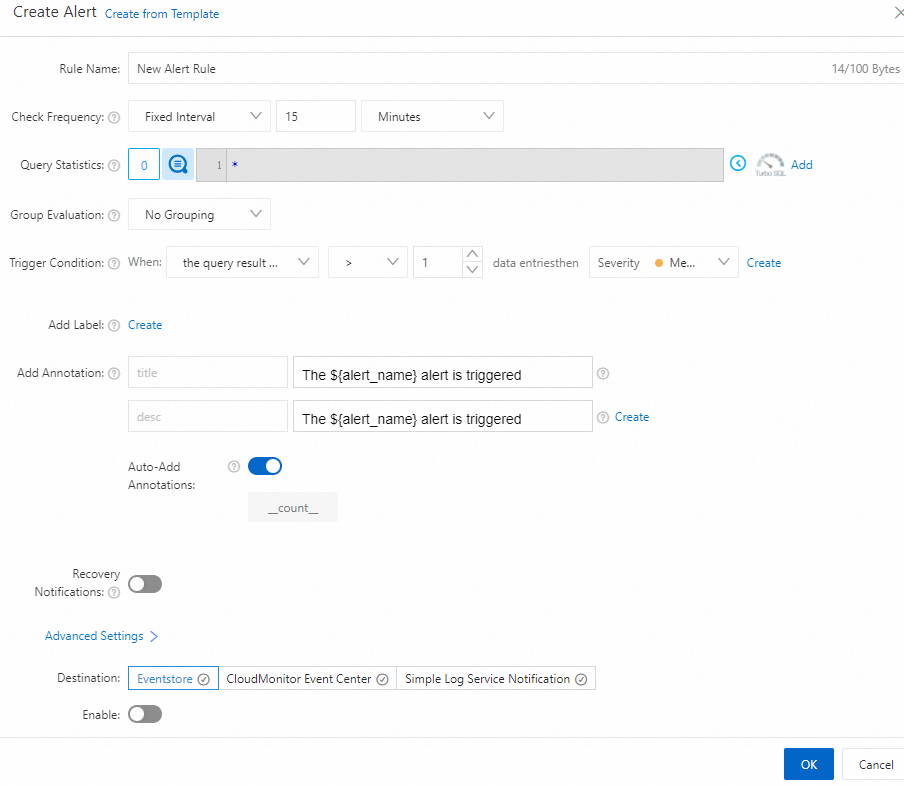Turn on the Enable alert switch
The height and width of the screenshot is (786, 904).
click(x=145, y=714)
